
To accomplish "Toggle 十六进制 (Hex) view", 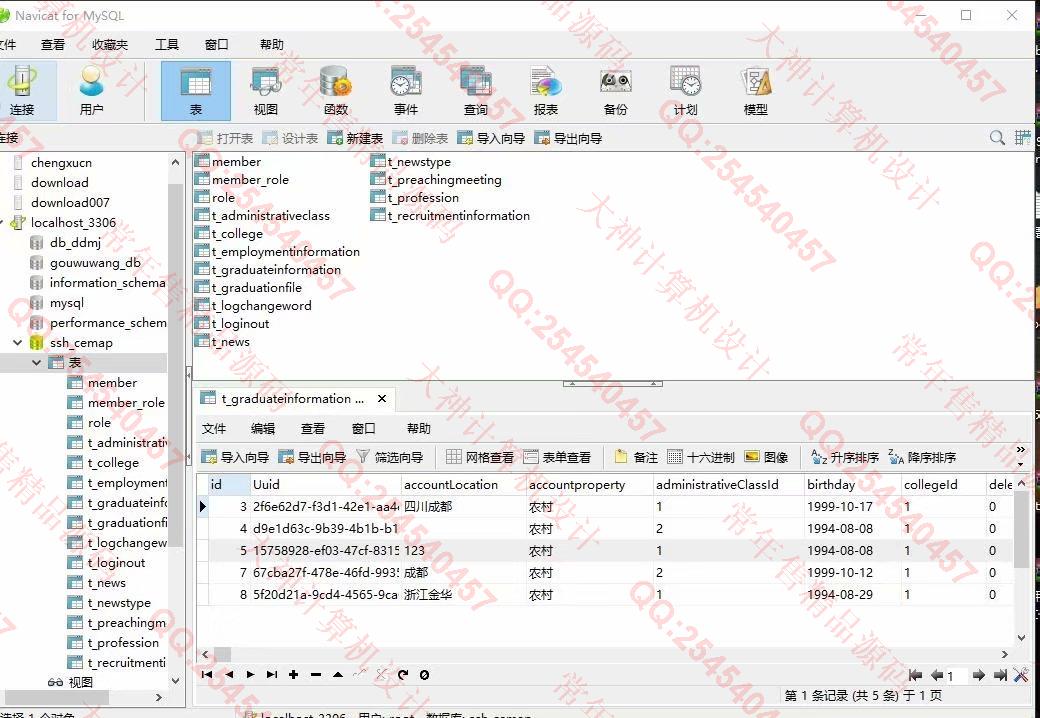I will click(x=701, y=457).
